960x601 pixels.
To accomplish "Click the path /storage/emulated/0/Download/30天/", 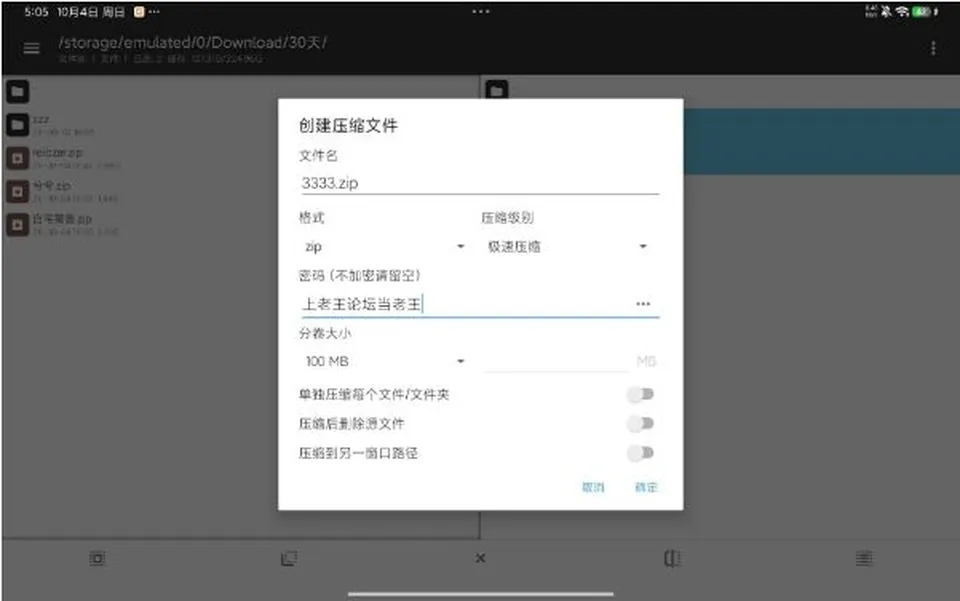I will click(x=193, y=42).
